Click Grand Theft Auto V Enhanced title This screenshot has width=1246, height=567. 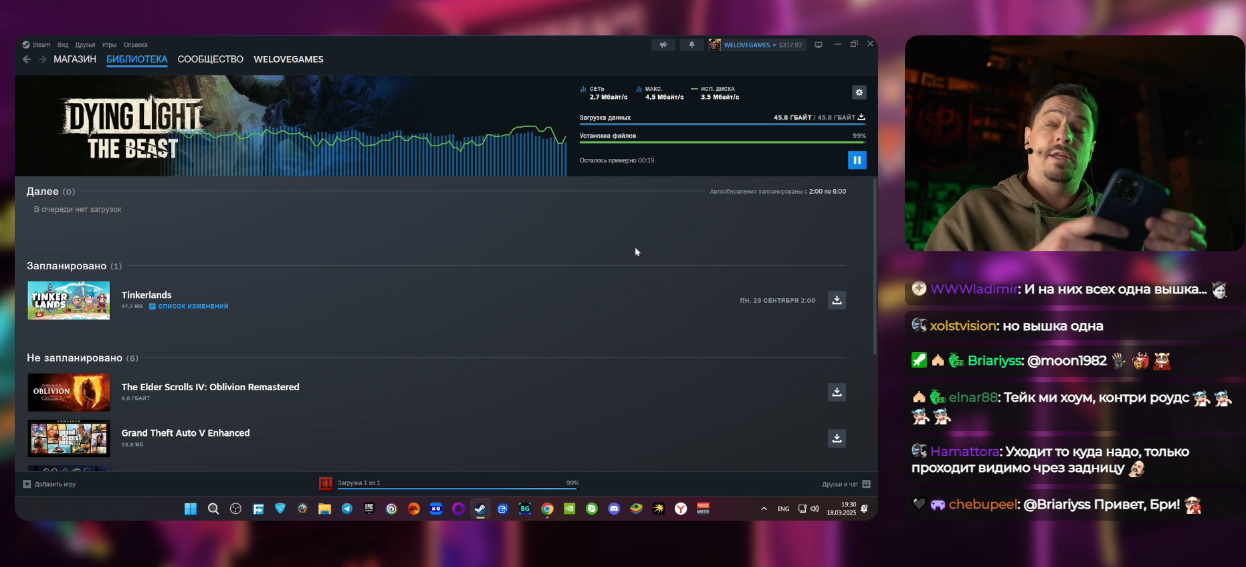(x=186, y=433)
